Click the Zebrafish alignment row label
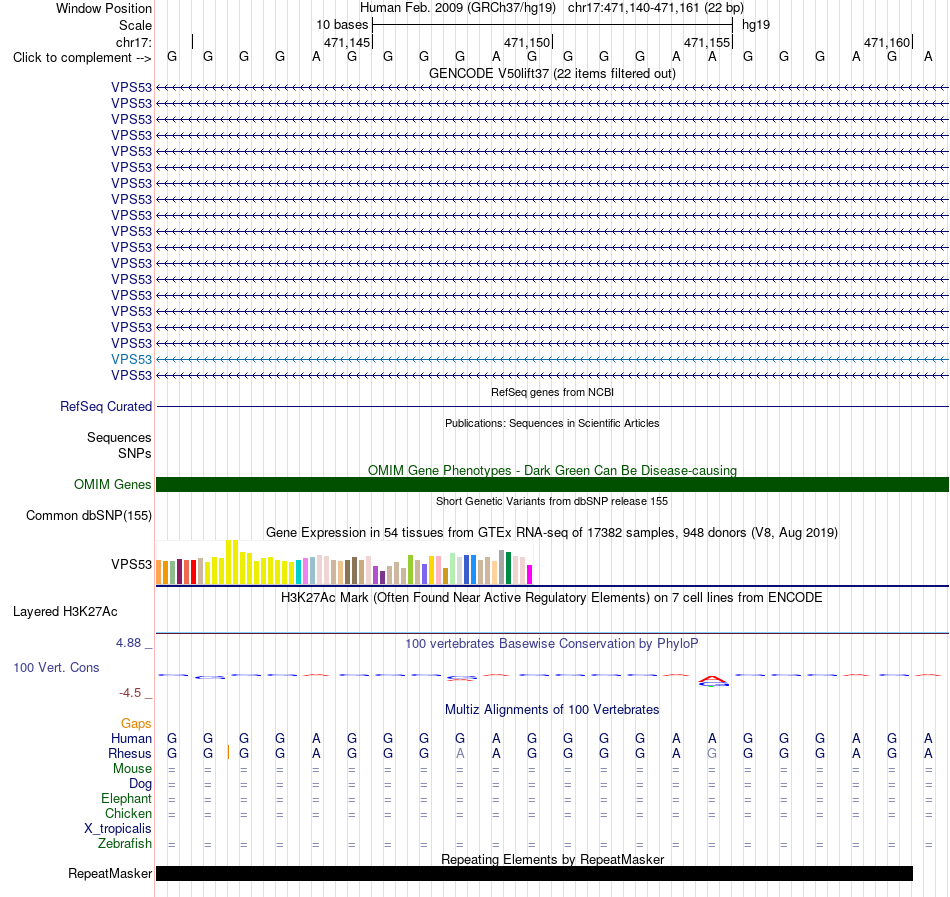 [x=125, y=843]
